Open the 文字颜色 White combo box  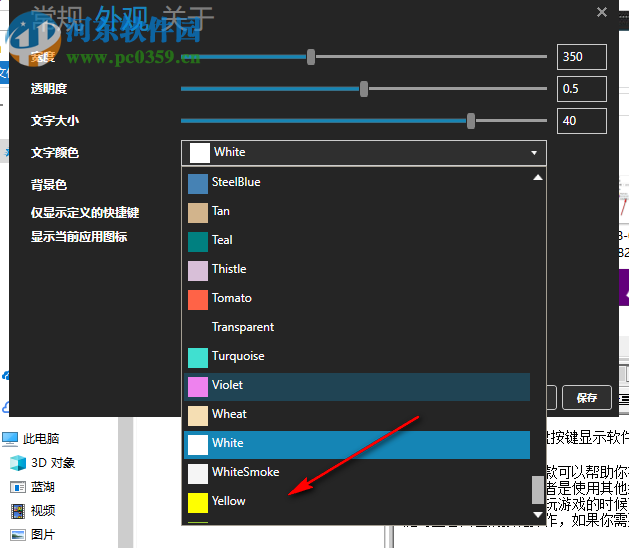(364, 153)
